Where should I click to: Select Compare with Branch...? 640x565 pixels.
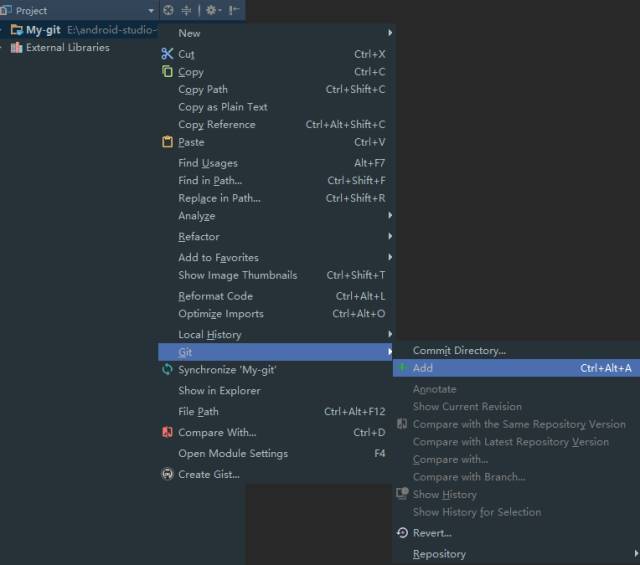(516, 477)
